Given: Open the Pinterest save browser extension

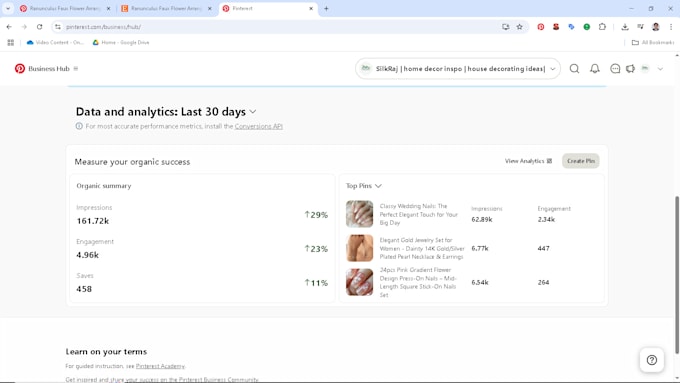Looking at the screenshot, I should 541,27.
